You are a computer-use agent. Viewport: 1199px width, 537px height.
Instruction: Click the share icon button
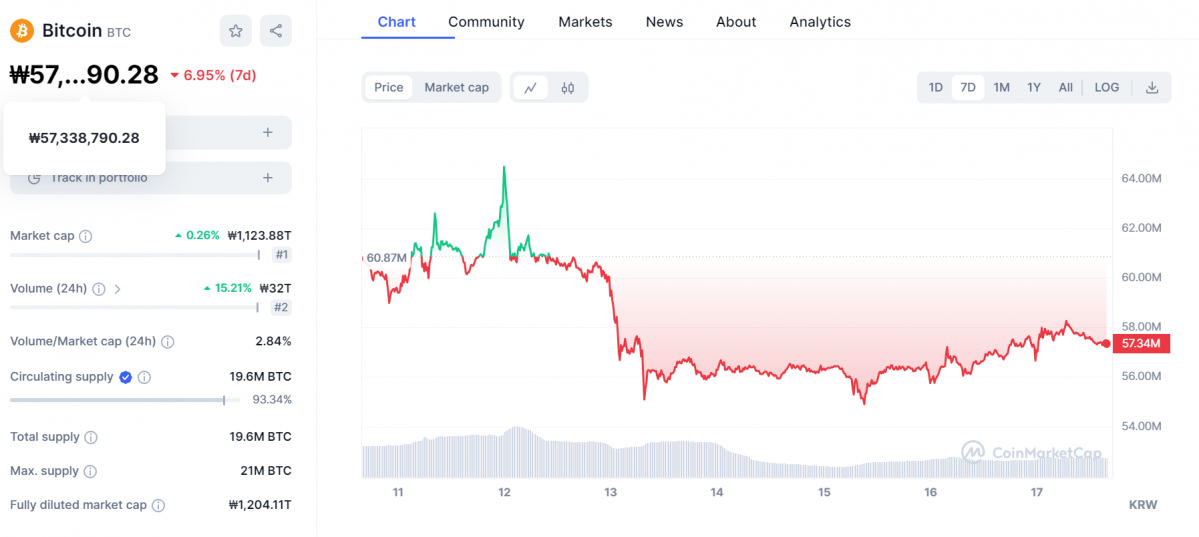click(x=276, y=31)
